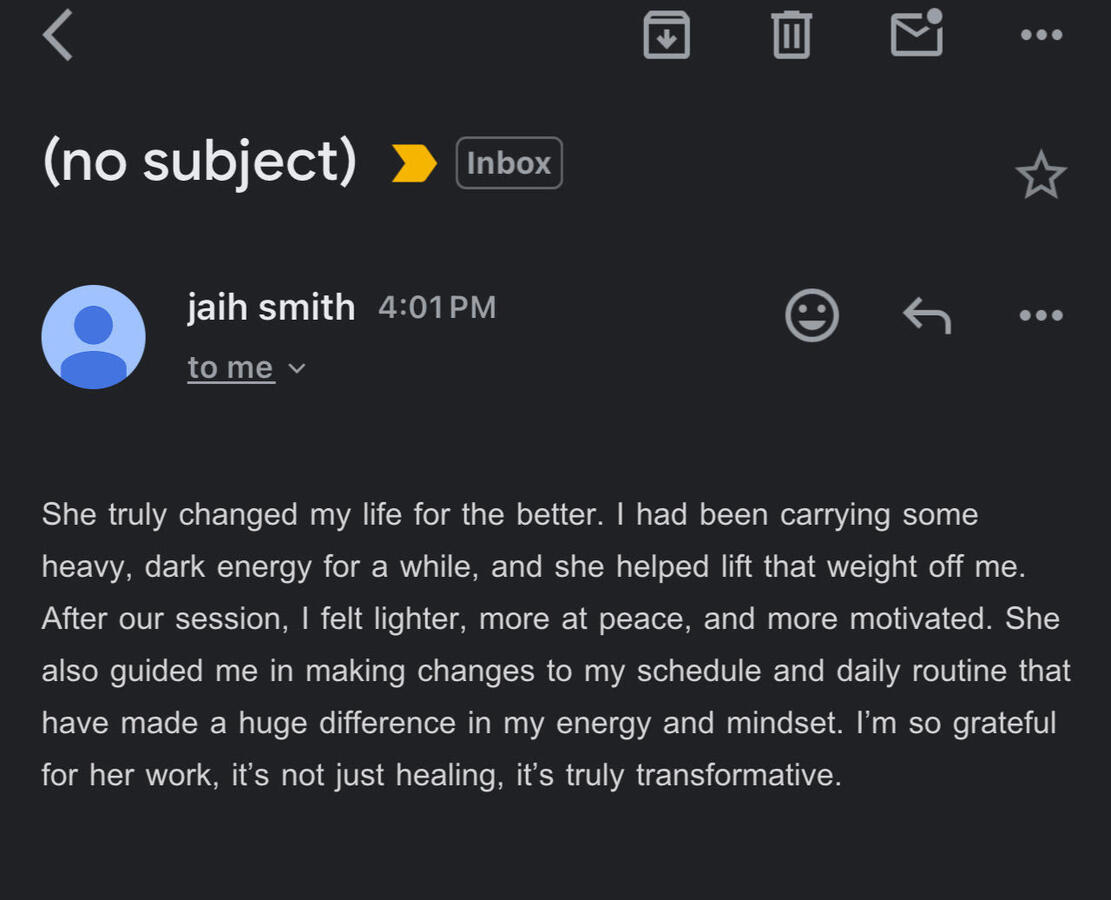The height and width of the screenshot is (900, 1111).
Task: Reply to jaih smith's message
Action: [x=927, y=316]
